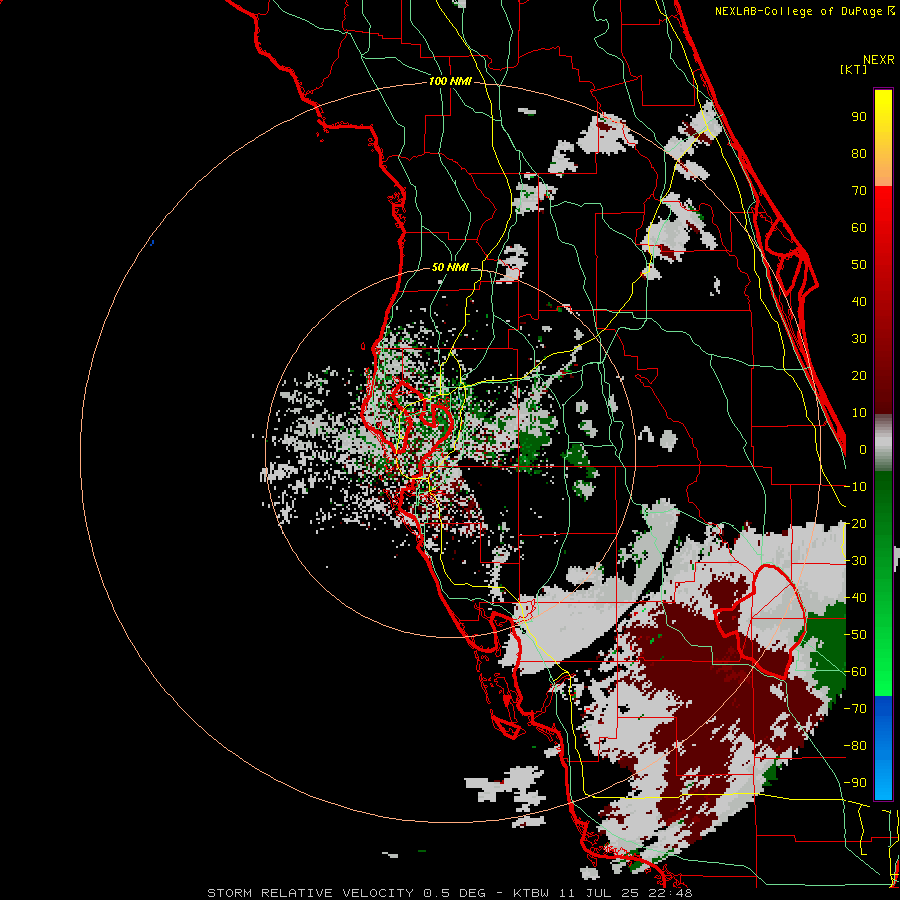The height and width of the screenshot is (900, 900).
Task: Click the 50 NMI range ring label
Action: coord(450,267)
